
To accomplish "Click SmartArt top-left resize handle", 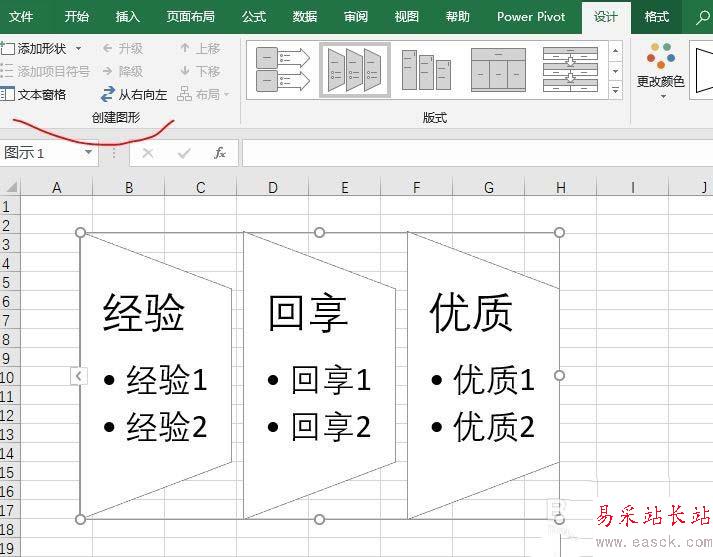I will click(x=80, y=233).
